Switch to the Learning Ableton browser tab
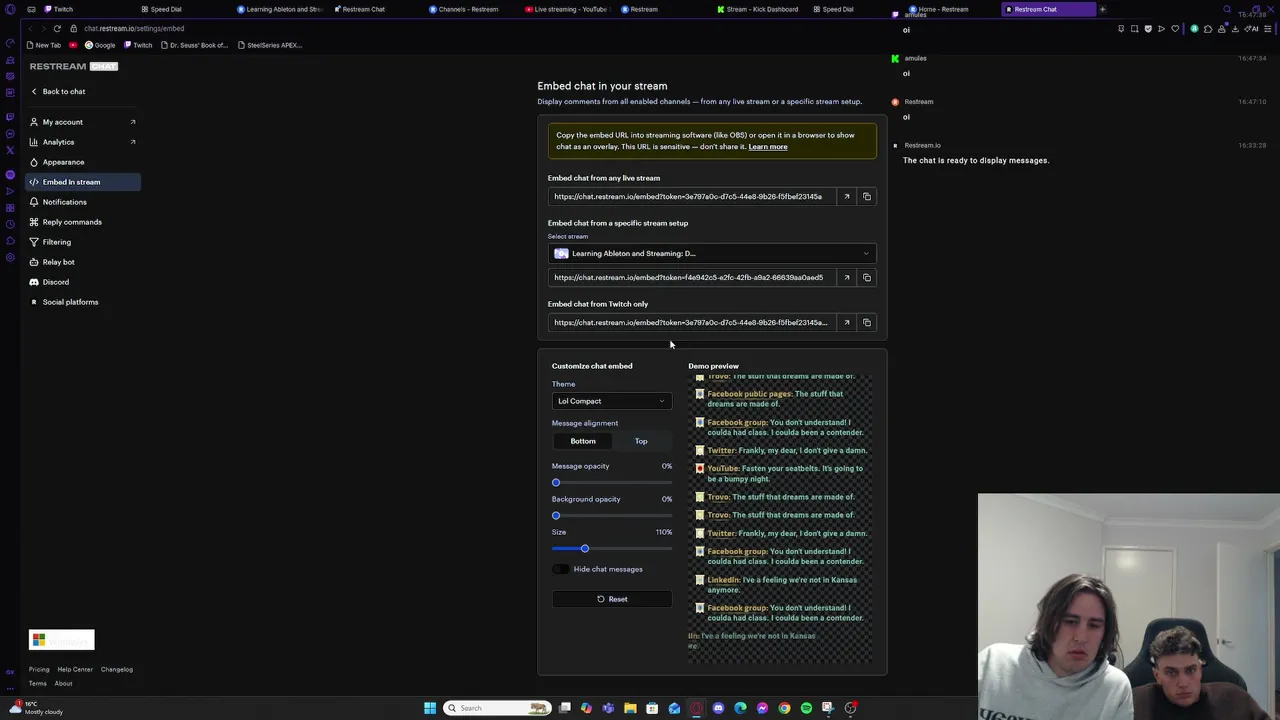Viewport: 1280px width, 720px height. click(279, 9)
